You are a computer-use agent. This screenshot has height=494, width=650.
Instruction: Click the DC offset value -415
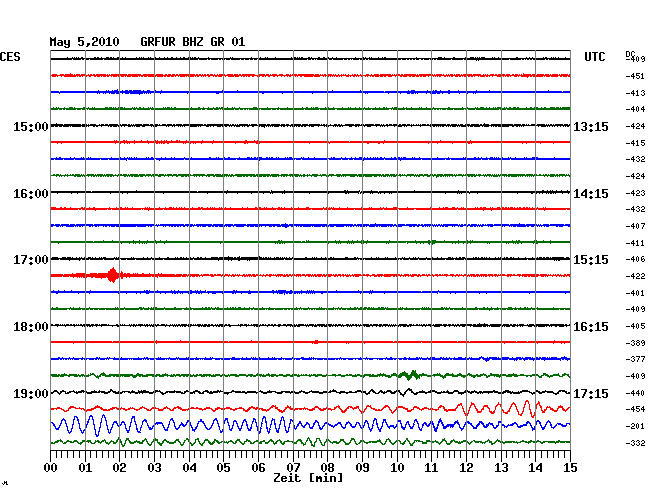click(635, 143)
